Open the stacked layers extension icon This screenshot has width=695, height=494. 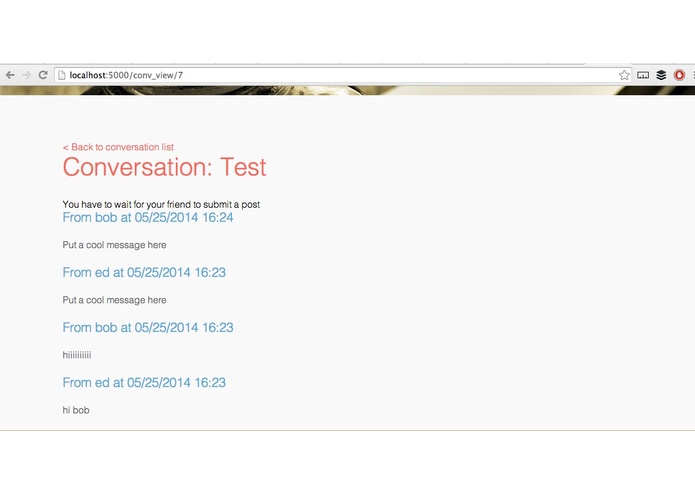tap(661, 75)
